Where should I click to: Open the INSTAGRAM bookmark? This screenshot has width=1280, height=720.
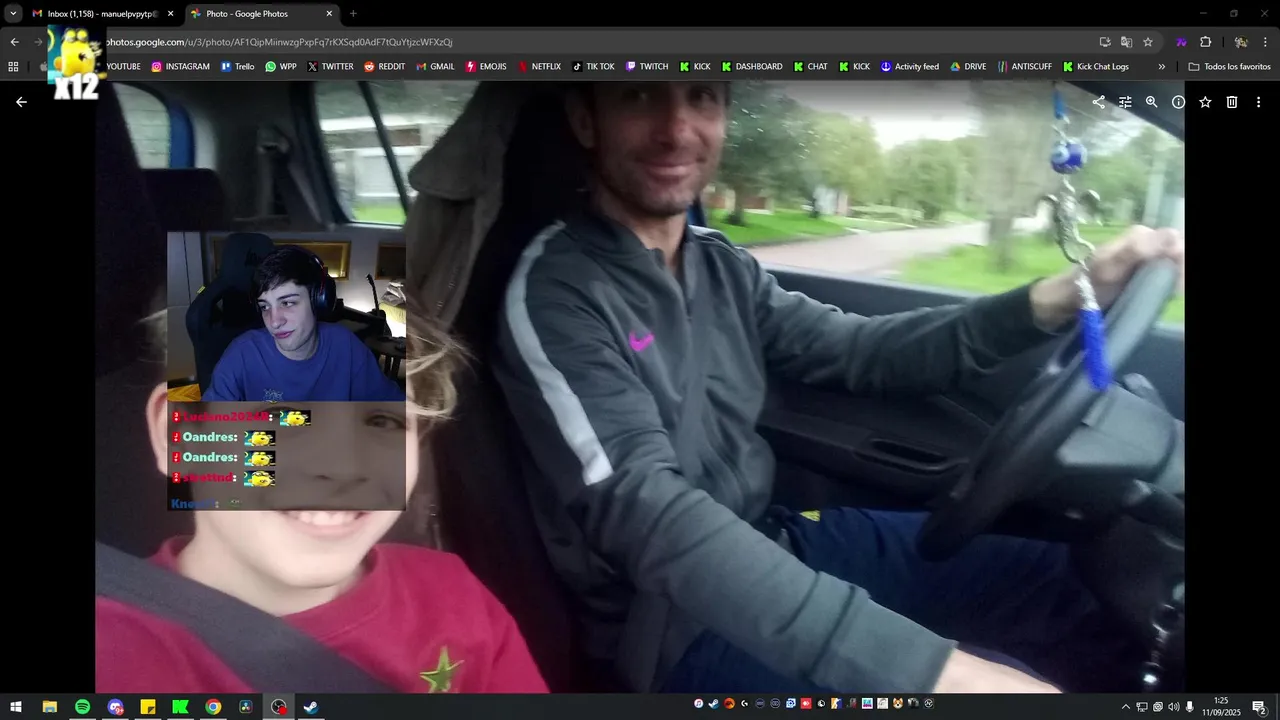[181, 67]
